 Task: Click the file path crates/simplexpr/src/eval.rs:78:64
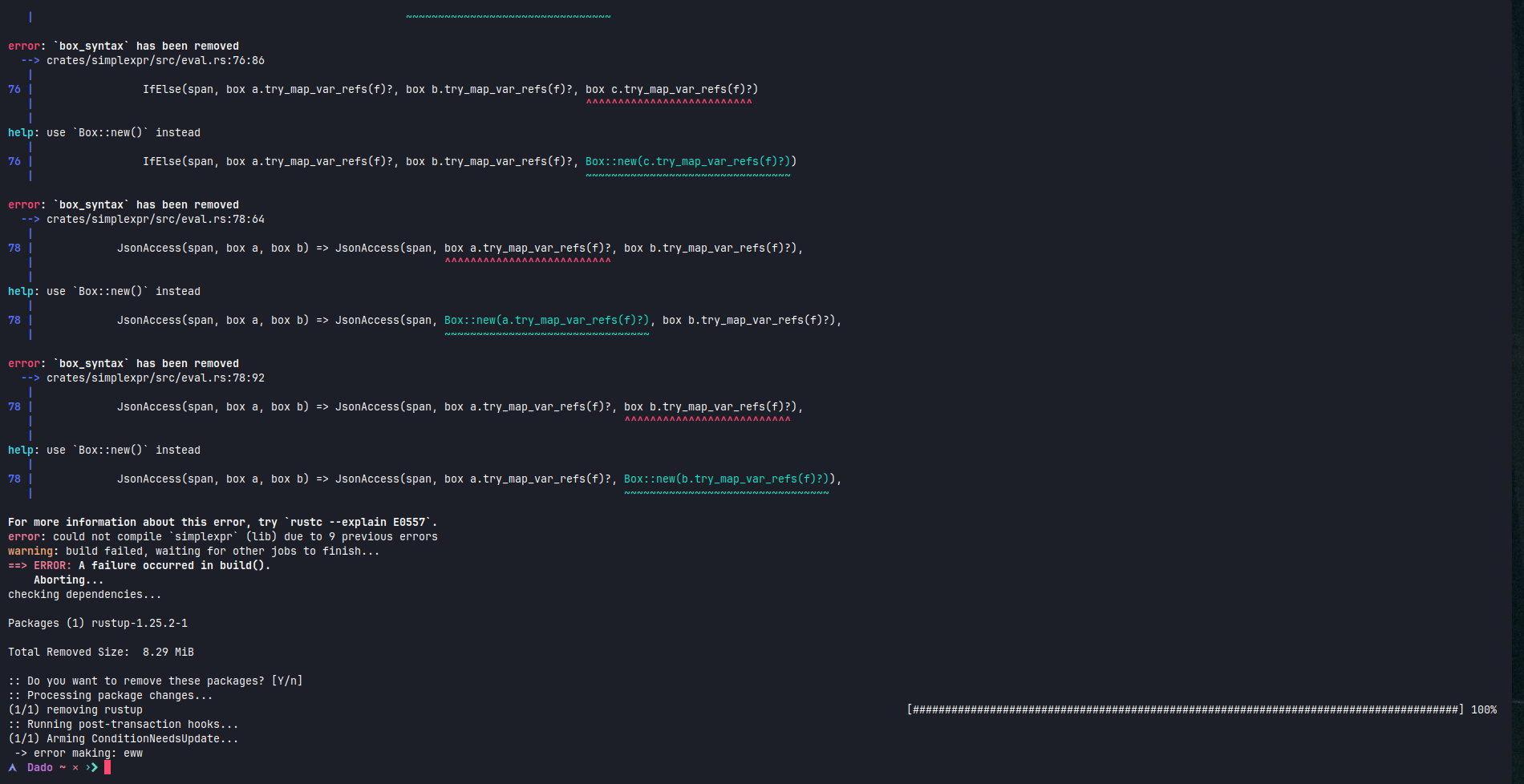[x=155, y=219]
